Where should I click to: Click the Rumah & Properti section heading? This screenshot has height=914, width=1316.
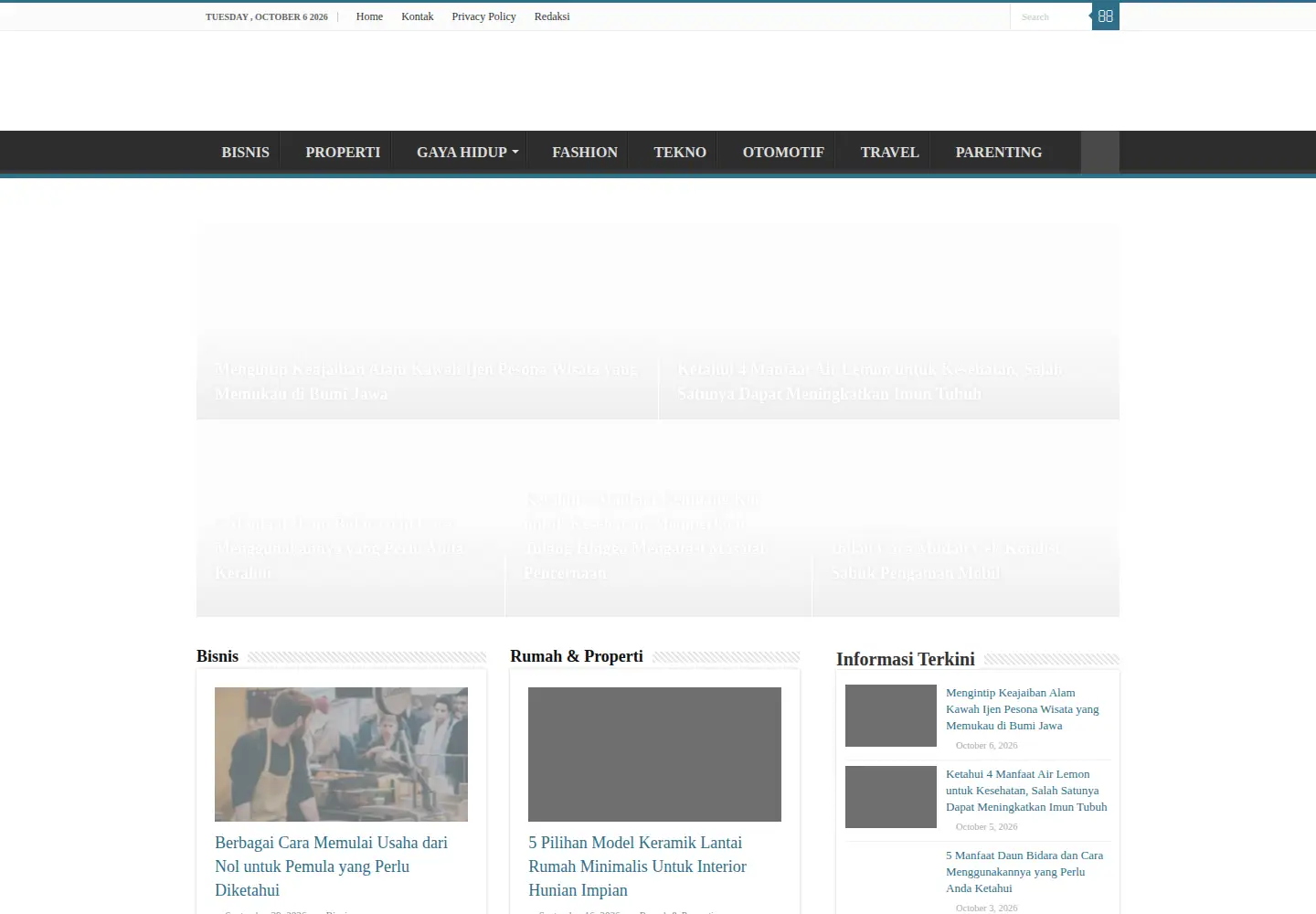[577, 656]
